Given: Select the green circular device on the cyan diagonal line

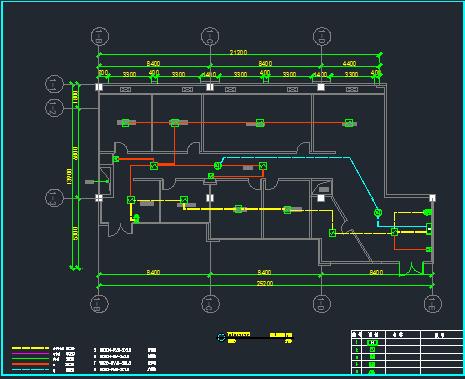Looking at the screenshot, I should pos(378,212).
